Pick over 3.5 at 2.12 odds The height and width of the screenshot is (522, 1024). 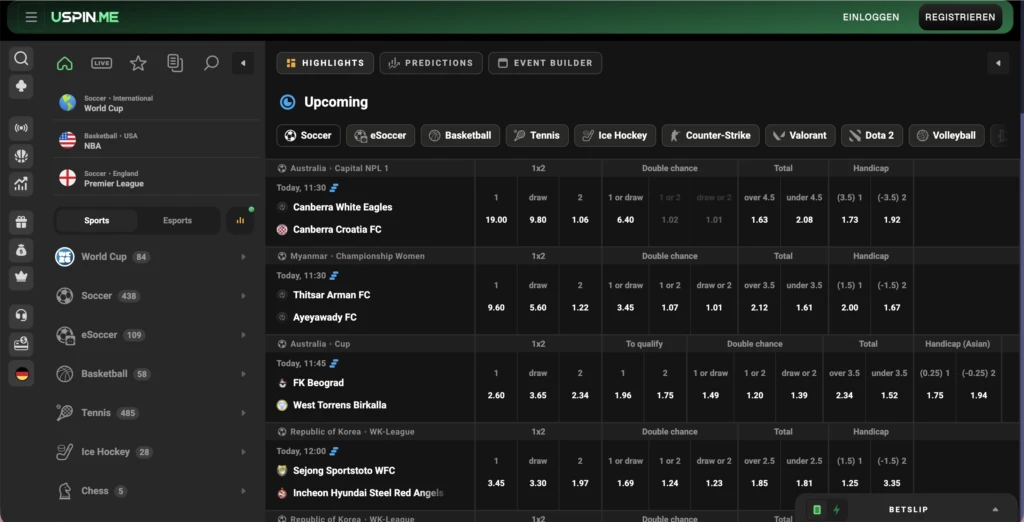point(760,297)
